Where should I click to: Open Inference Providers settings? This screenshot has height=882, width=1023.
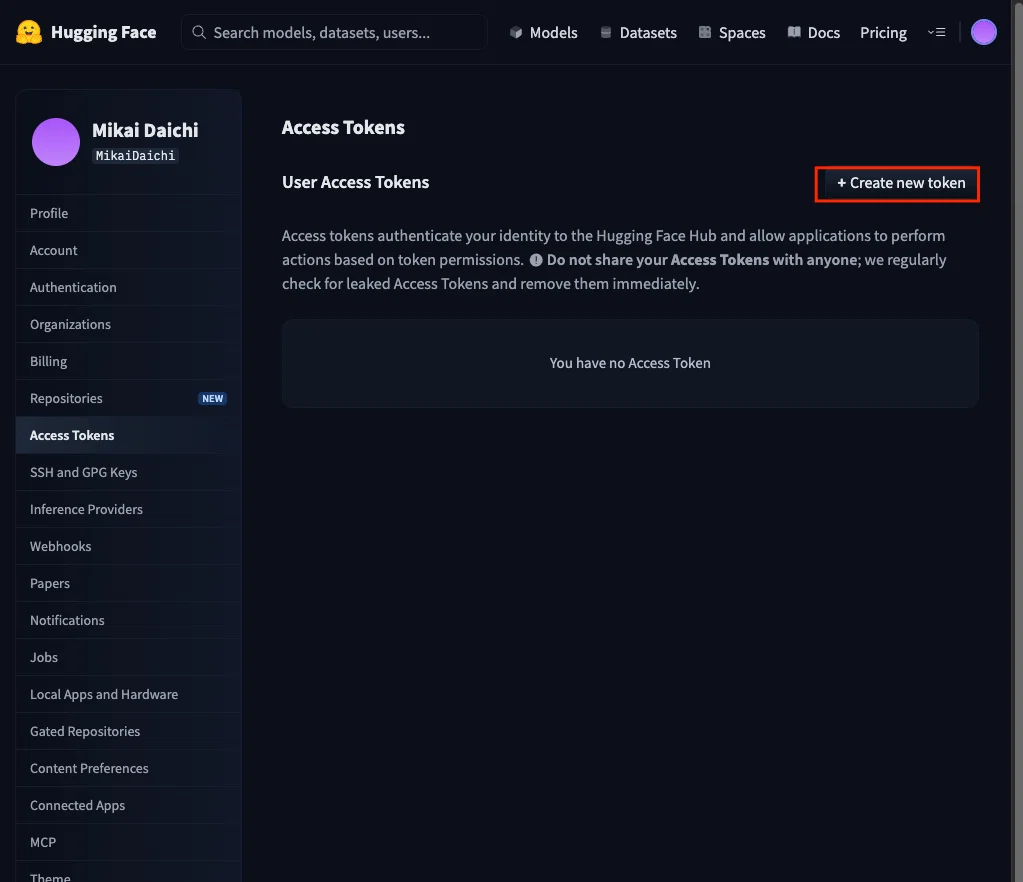coord(129,509)
